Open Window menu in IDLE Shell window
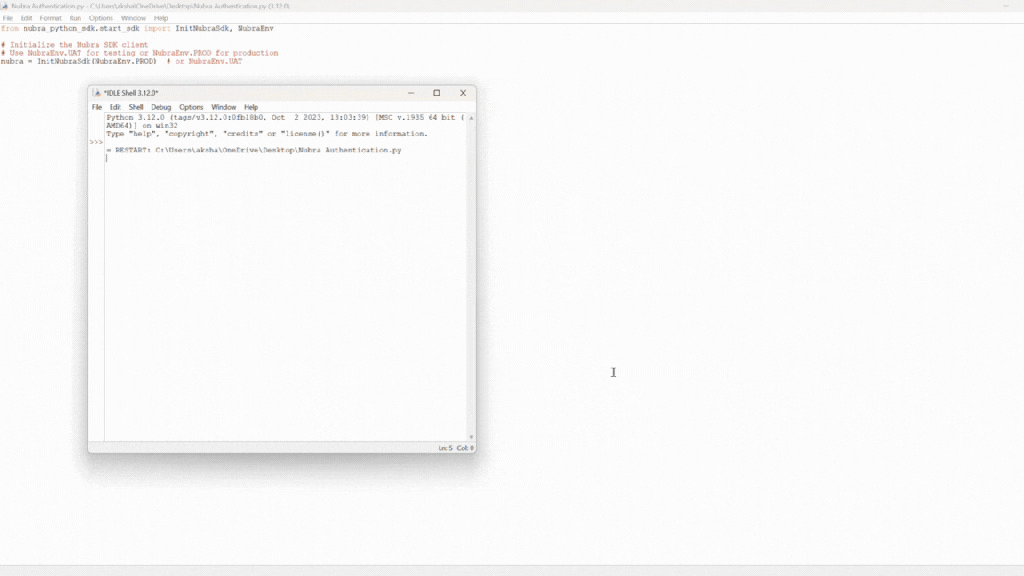 (x=224, y=107)
